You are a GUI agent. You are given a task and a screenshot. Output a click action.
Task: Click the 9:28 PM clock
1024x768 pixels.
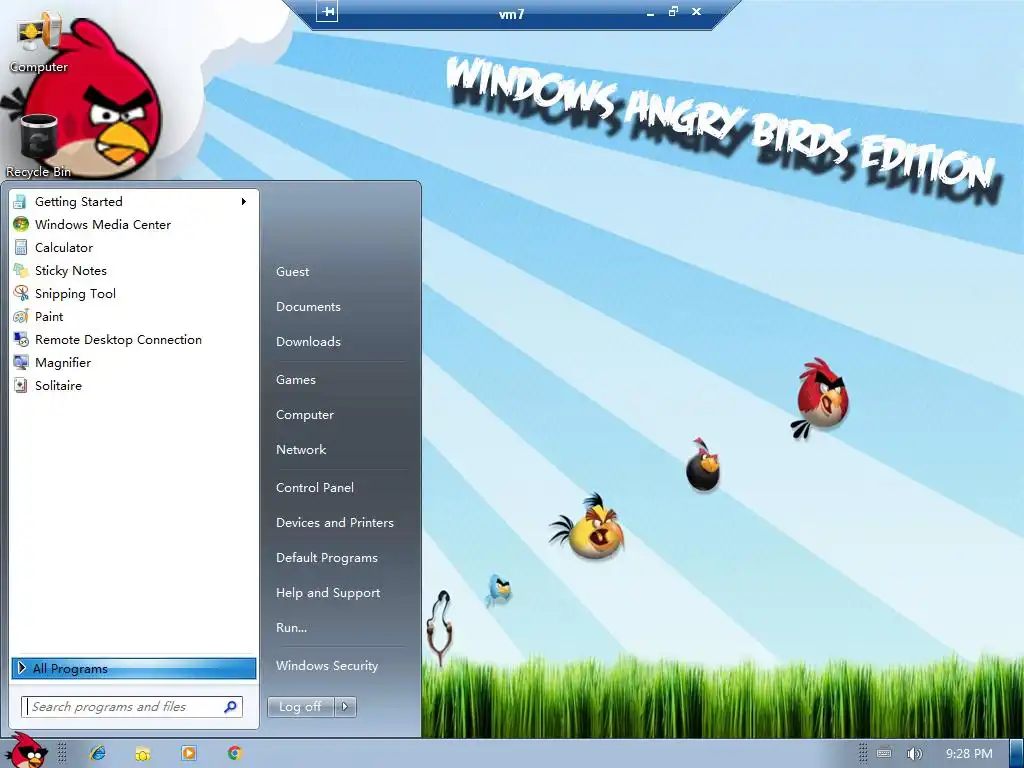969,754
